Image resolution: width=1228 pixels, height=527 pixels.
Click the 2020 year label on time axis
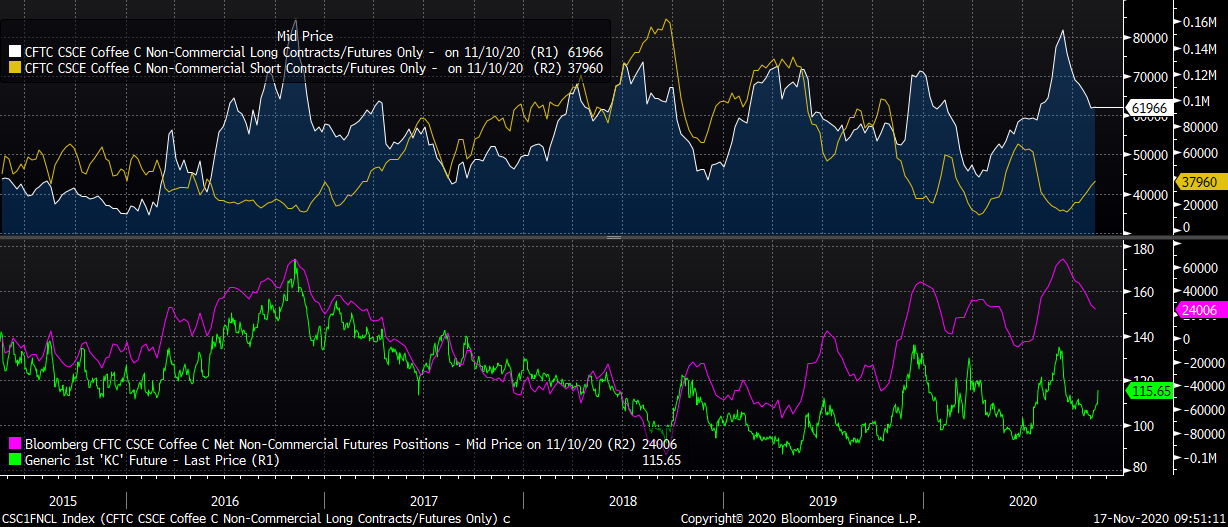(x=1023, y=499)
